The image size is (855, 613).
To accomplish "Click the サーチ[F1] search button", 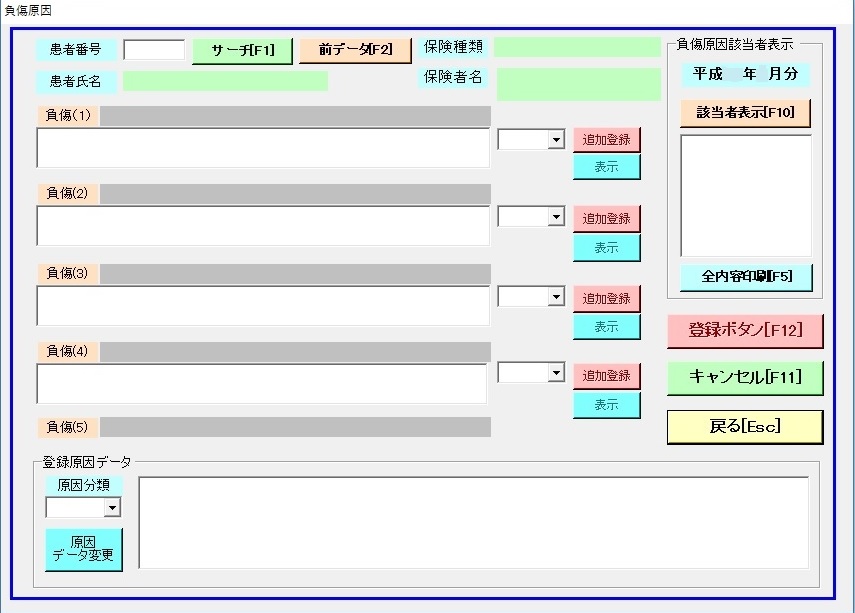I will [x=243, y=50].
